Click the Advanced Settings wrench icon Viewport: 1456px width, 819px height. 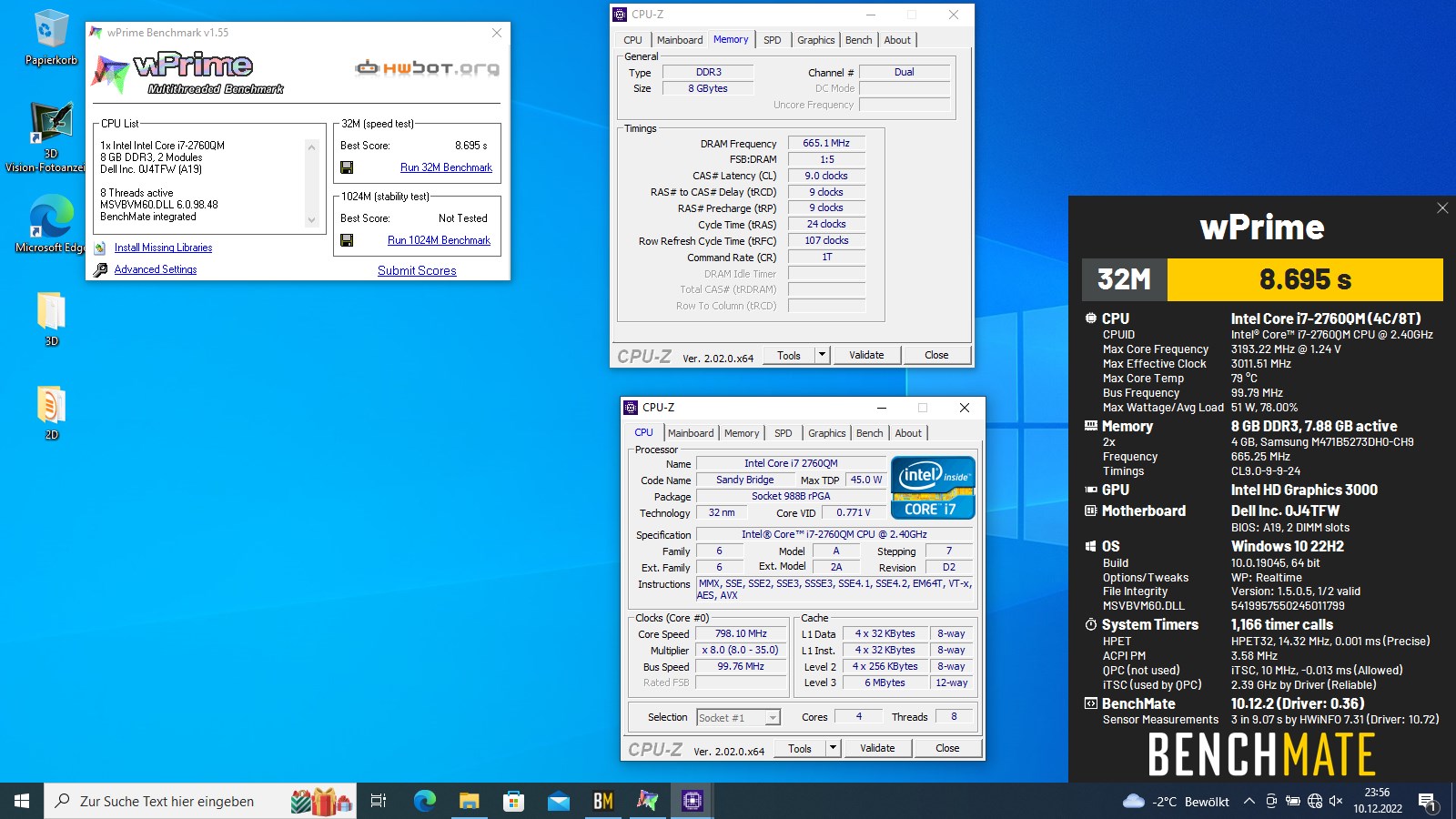pos(100,269)
